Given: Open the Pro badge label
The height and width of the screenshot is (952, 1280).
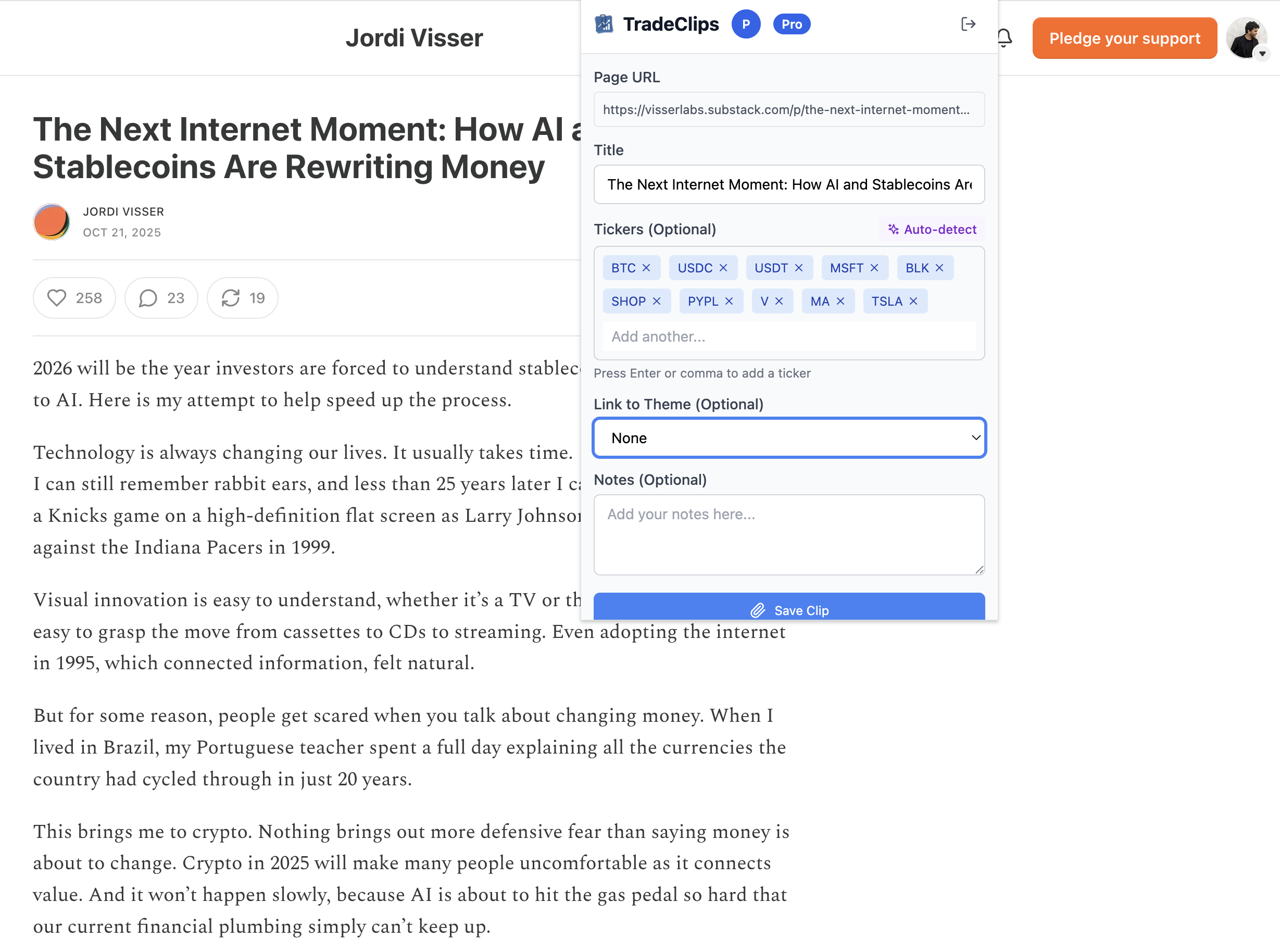Looking at the screenshot, I should pyautogui.click(x=792, y=23).
